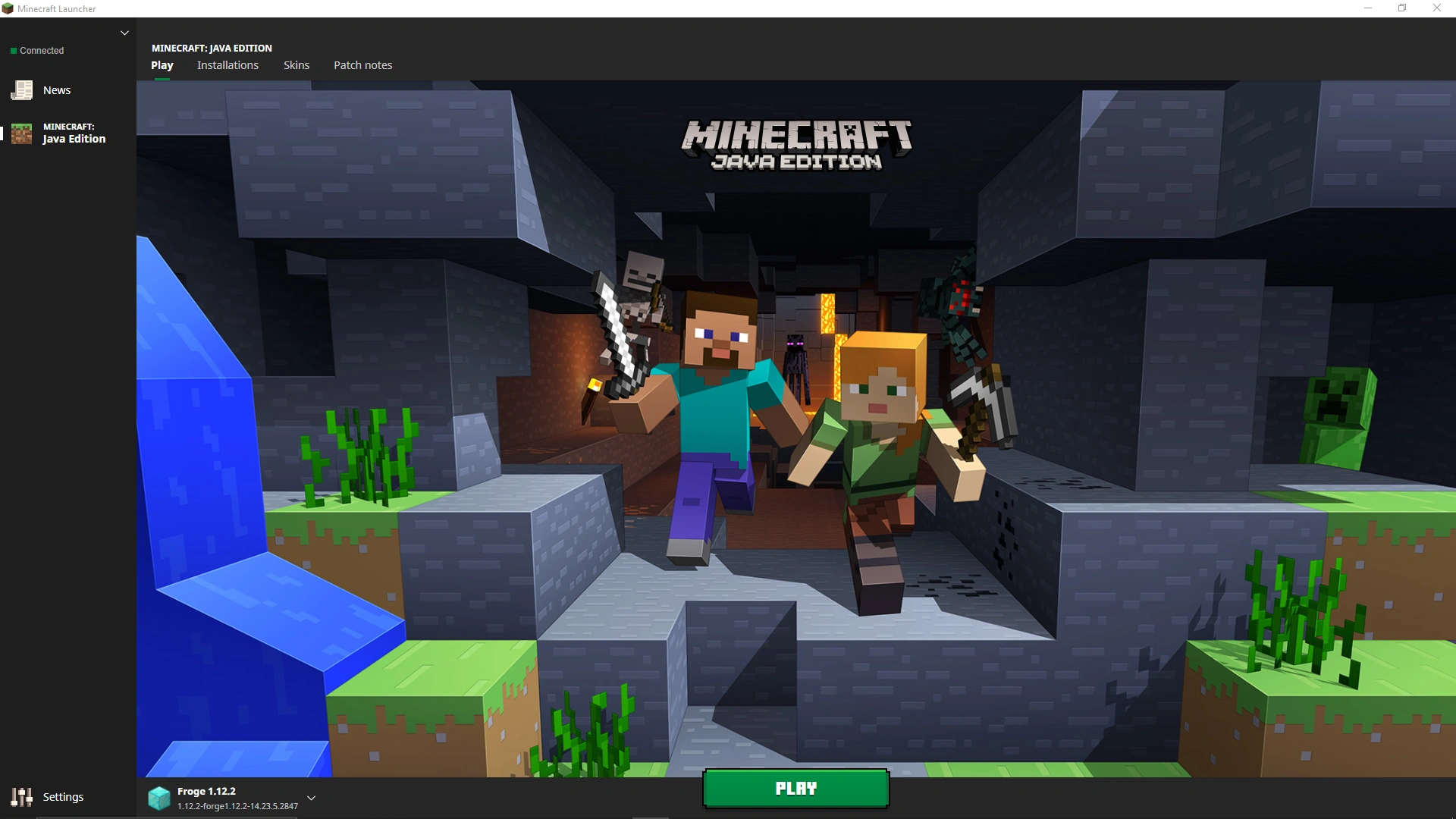Viewport: 1456px width, 819px height.
Task: Click the News newspaper icon
Action: pyautogui.click(x=22, y=90)
